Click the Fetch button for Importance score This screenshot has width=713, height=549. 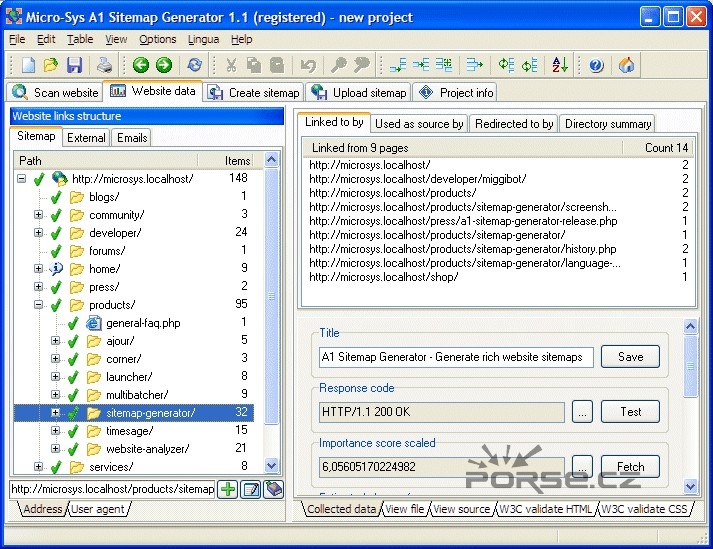tap(630, 466)
